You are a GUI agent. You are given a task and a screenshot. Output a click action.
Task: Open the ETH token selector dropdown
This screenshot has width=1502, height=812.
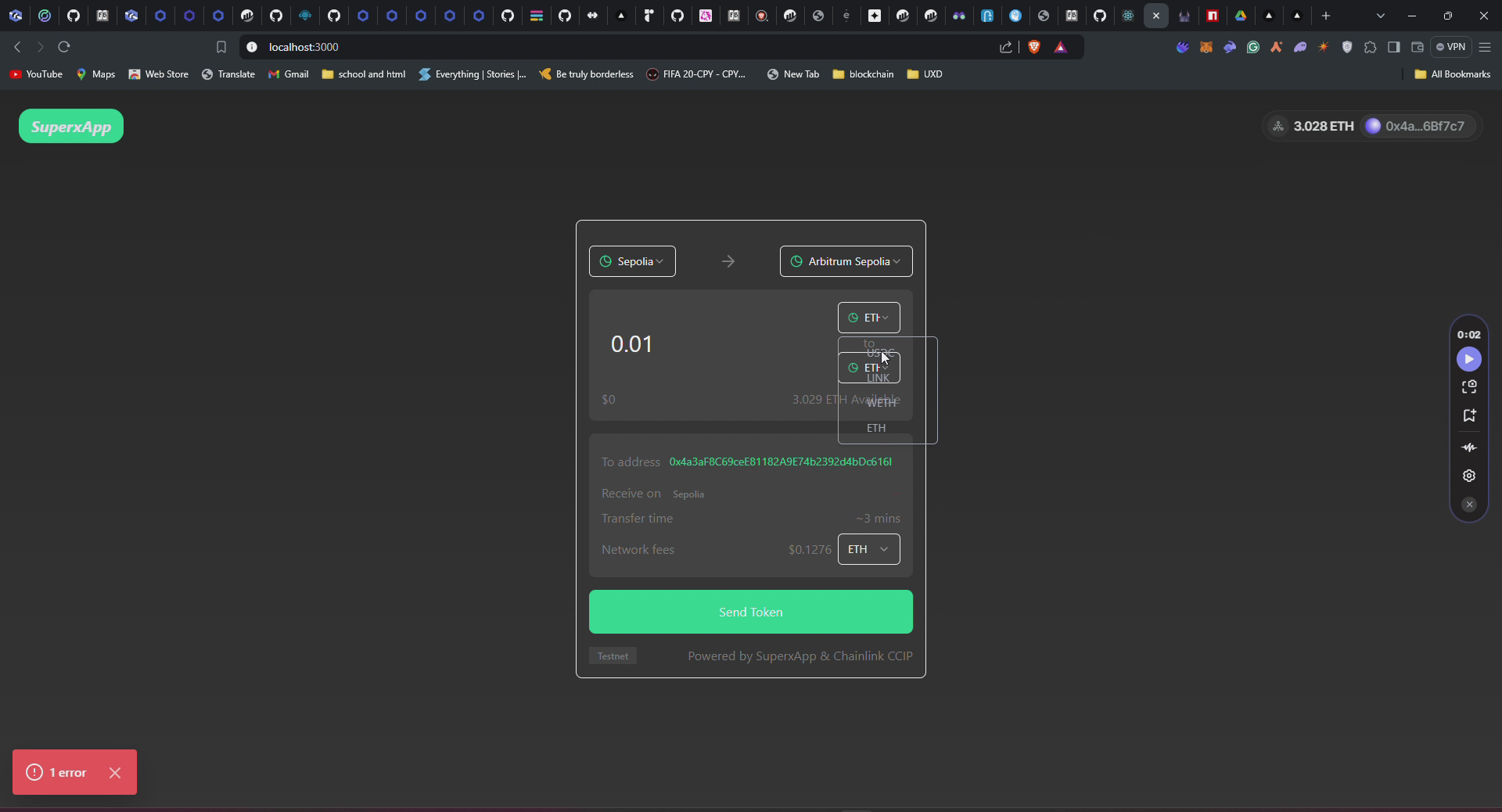tap(868, 318)
